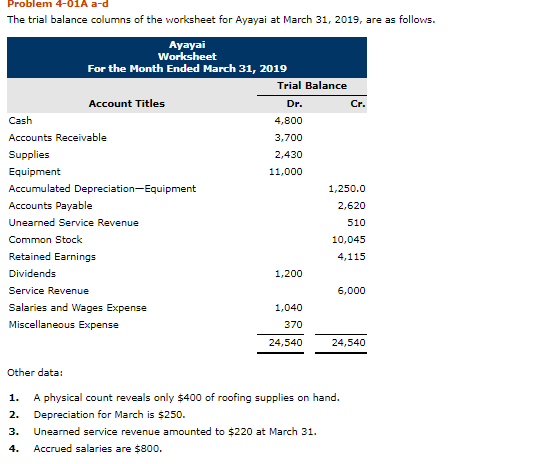536x464 pixels.
Task: Click the Cash debit amount 4,800
Action: click(x=288, y=121)
